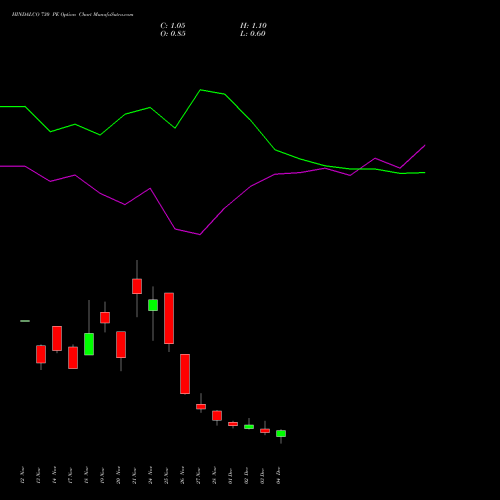Viewport: 500px width, 500px height.
Task: Select the red candlestick for 21 Nov
Action: point(137,286)
